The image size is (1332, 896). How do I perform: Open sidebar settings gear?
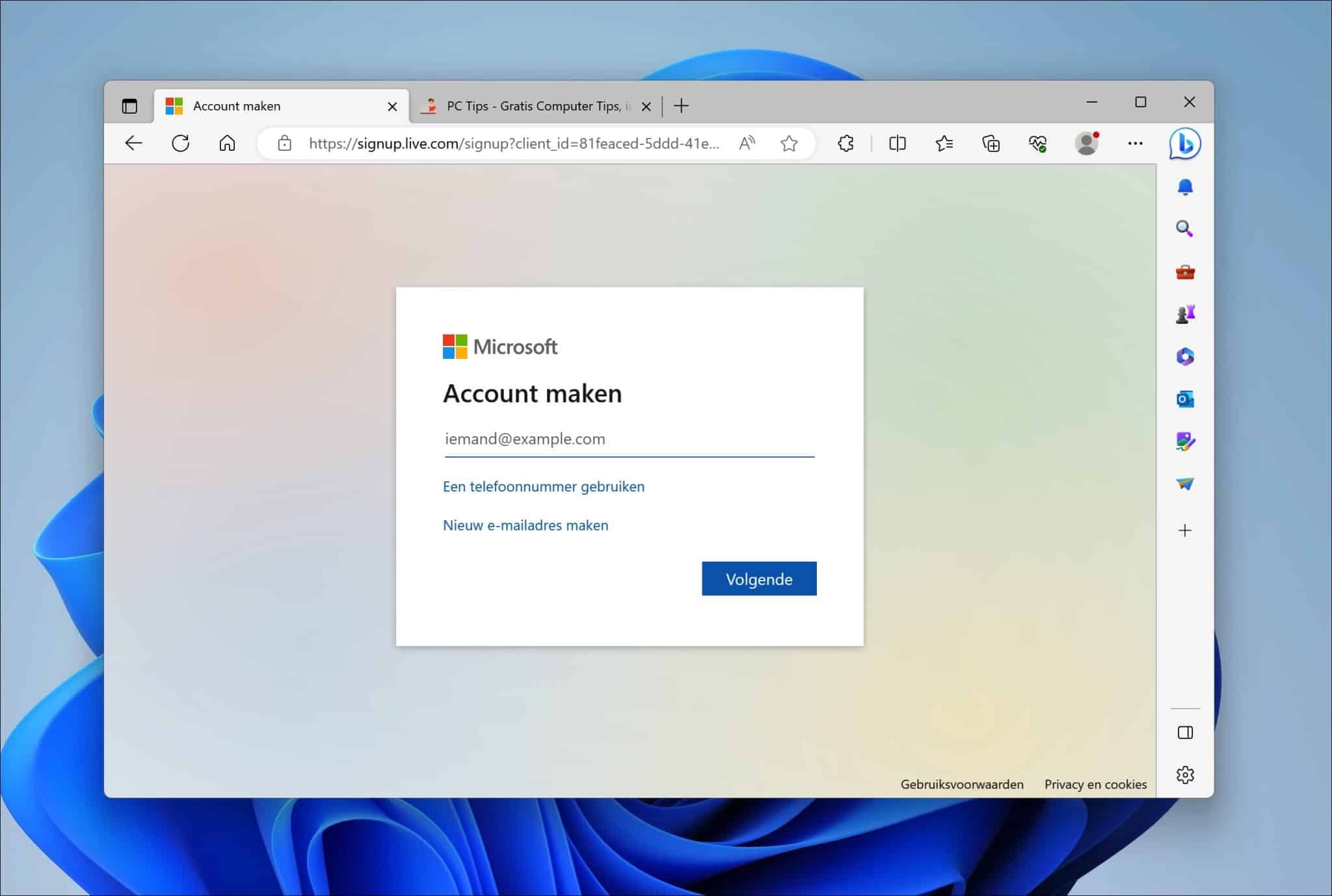(1185, 774)
